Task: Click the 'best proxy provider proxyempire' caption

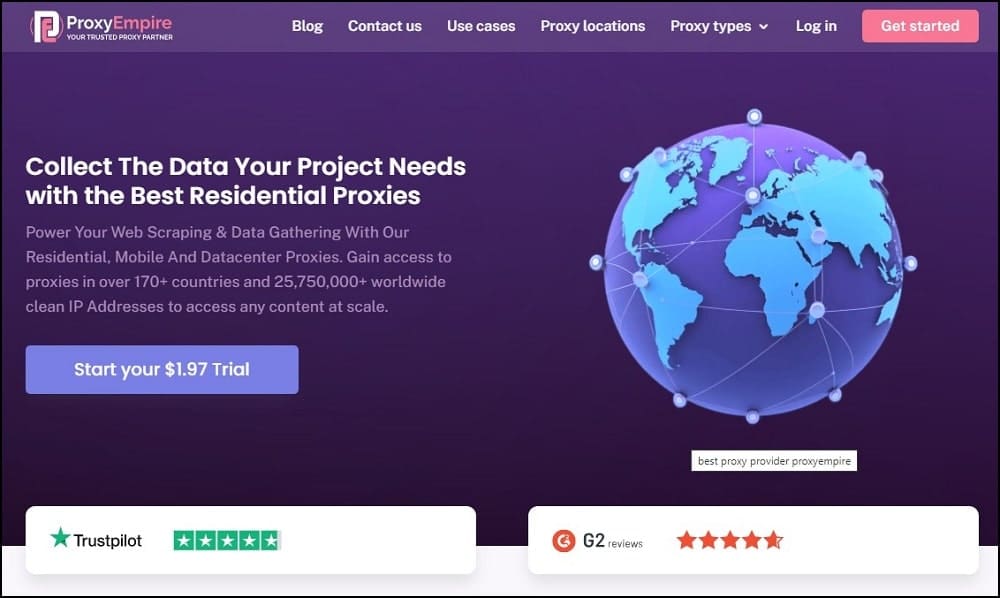Action: point(774,461)
